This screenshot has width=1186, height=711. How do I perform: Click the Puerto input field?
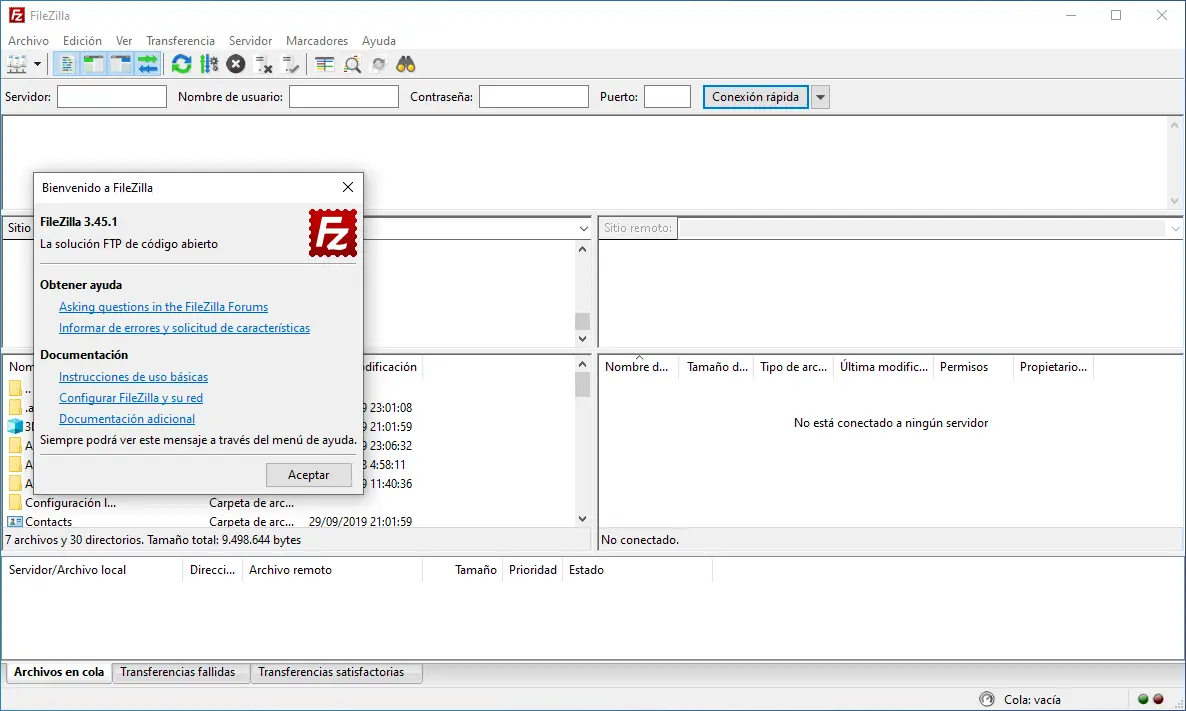coord(667,97)
